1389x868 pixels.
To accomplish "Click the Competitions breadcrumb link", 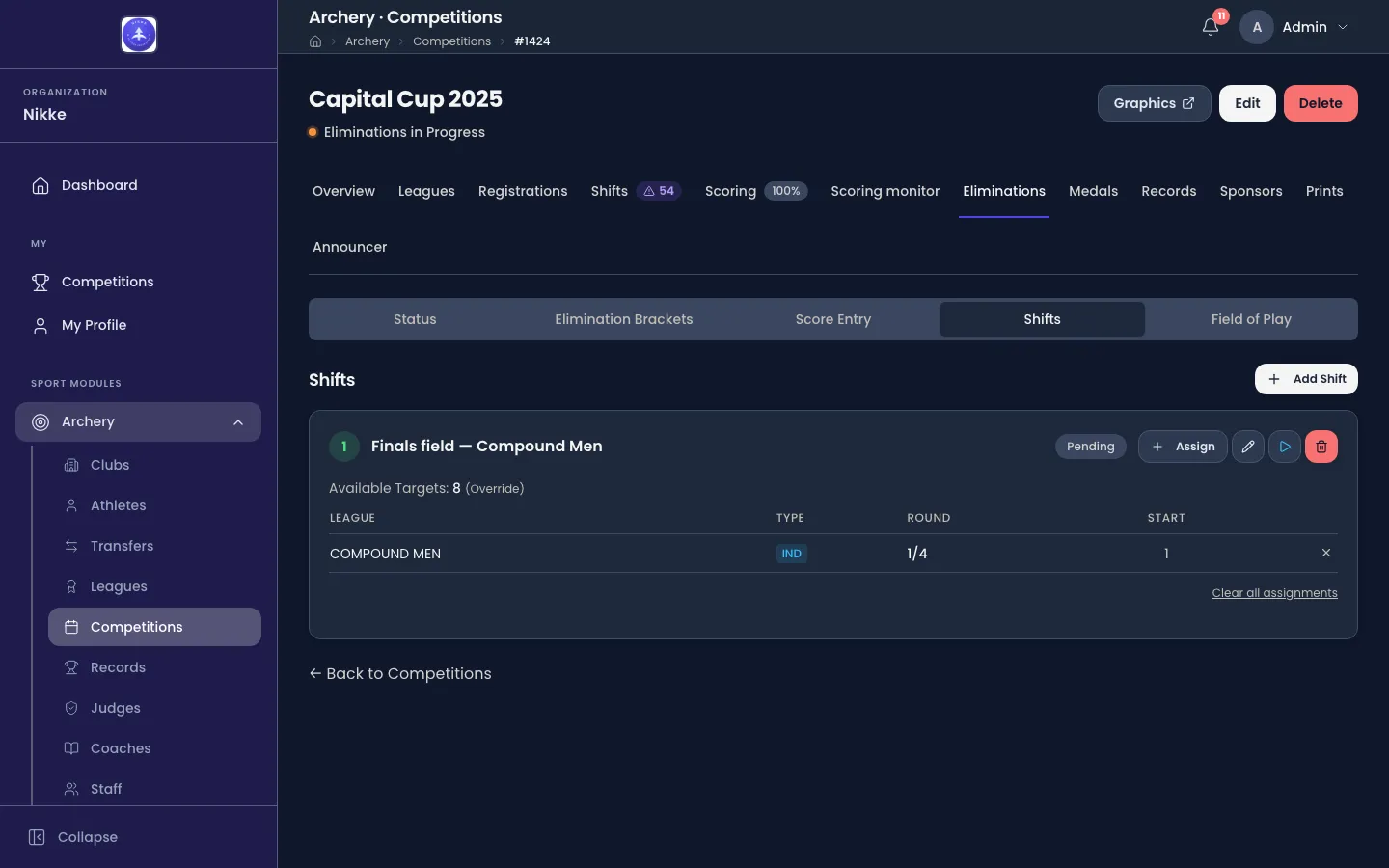I will pos(451,41).
